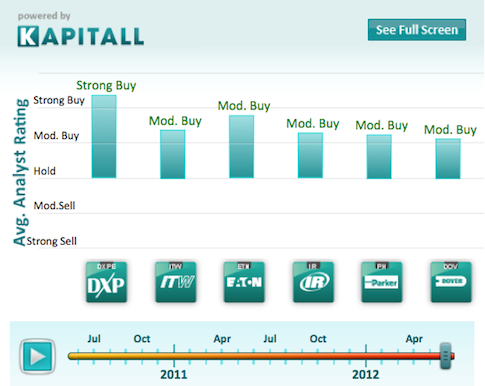The width and height of the screenshot is (485, 386).
Task: Click the Hold axis label
Action: click(x=44, y=171)
